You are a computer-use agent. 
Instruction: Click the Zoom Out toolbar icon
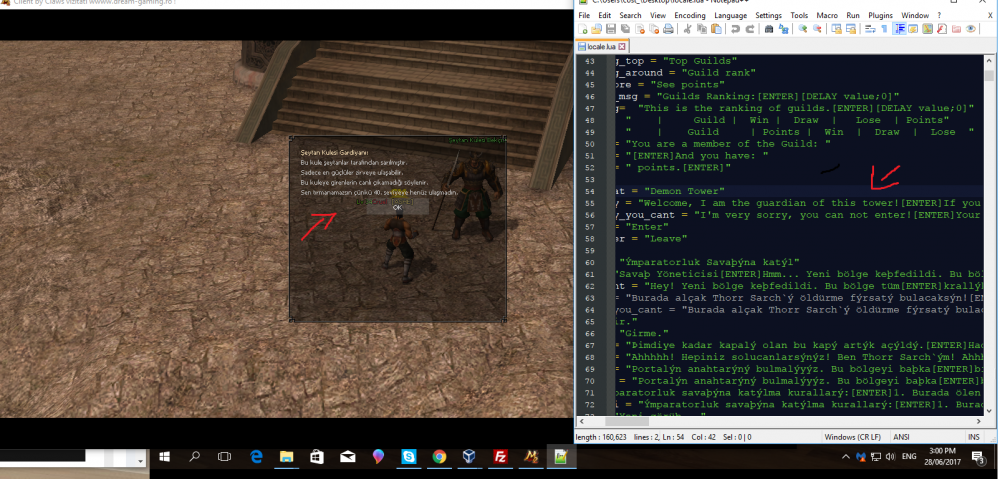coord(817,29)
